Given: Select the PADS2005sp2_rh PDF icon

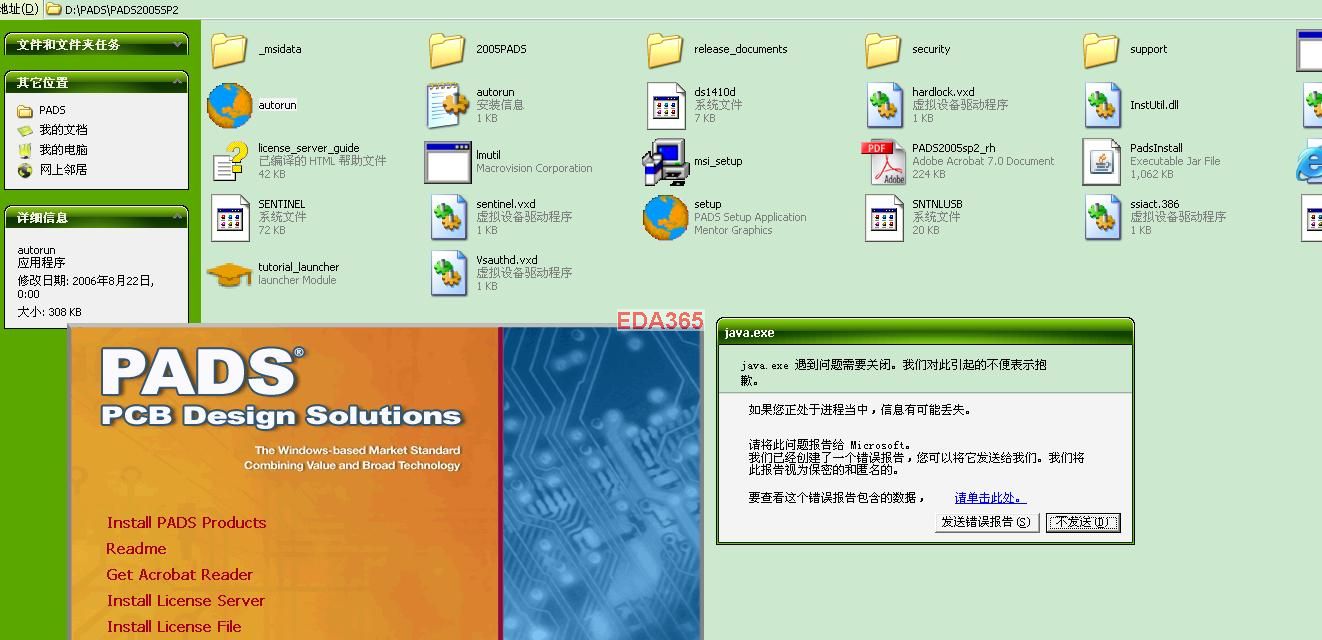Looking at the screenshot, I should coord(883,161).
